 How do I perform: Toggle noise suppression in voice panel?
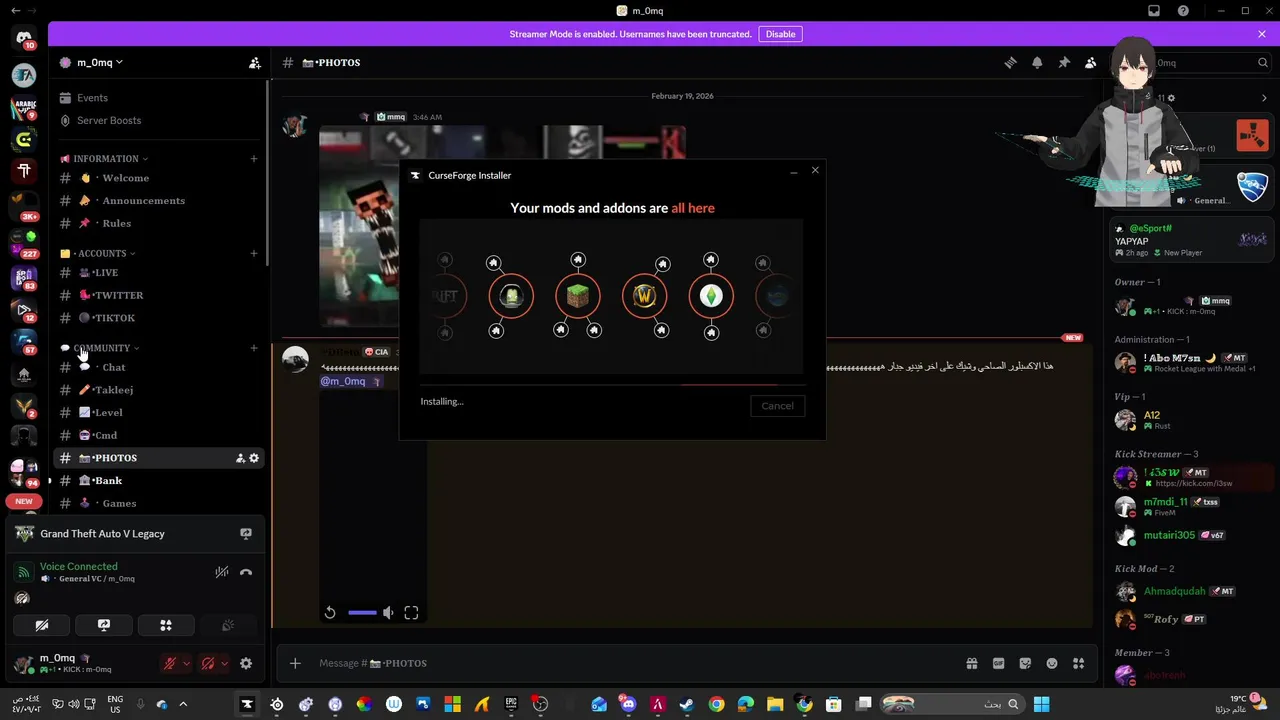pyautogui.click(x=222, y=572)
